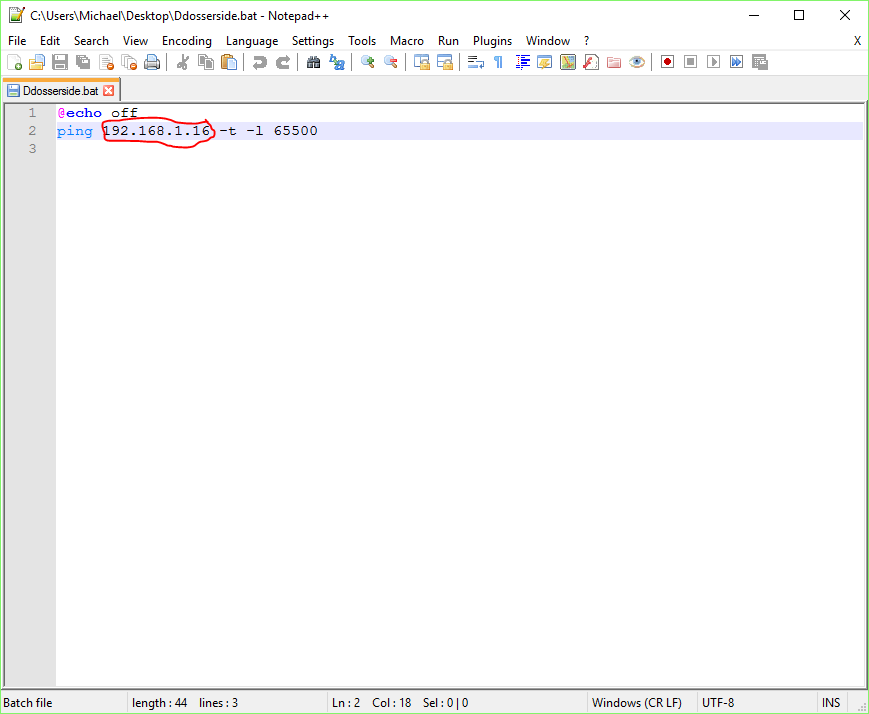Open the Encoding menu

[187, 41]
